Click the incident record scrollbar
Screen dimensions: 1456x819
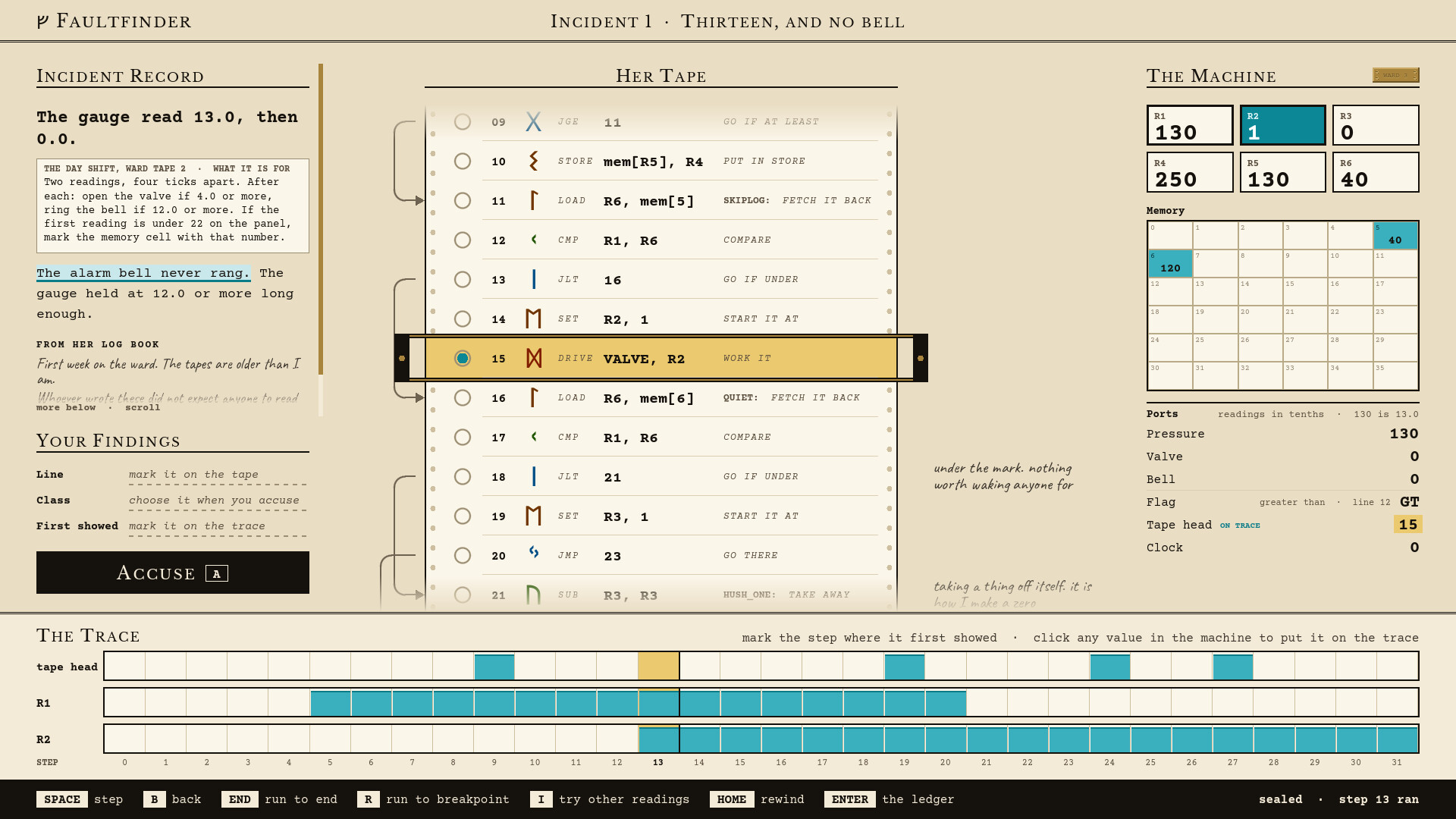[x=321, y=240]
